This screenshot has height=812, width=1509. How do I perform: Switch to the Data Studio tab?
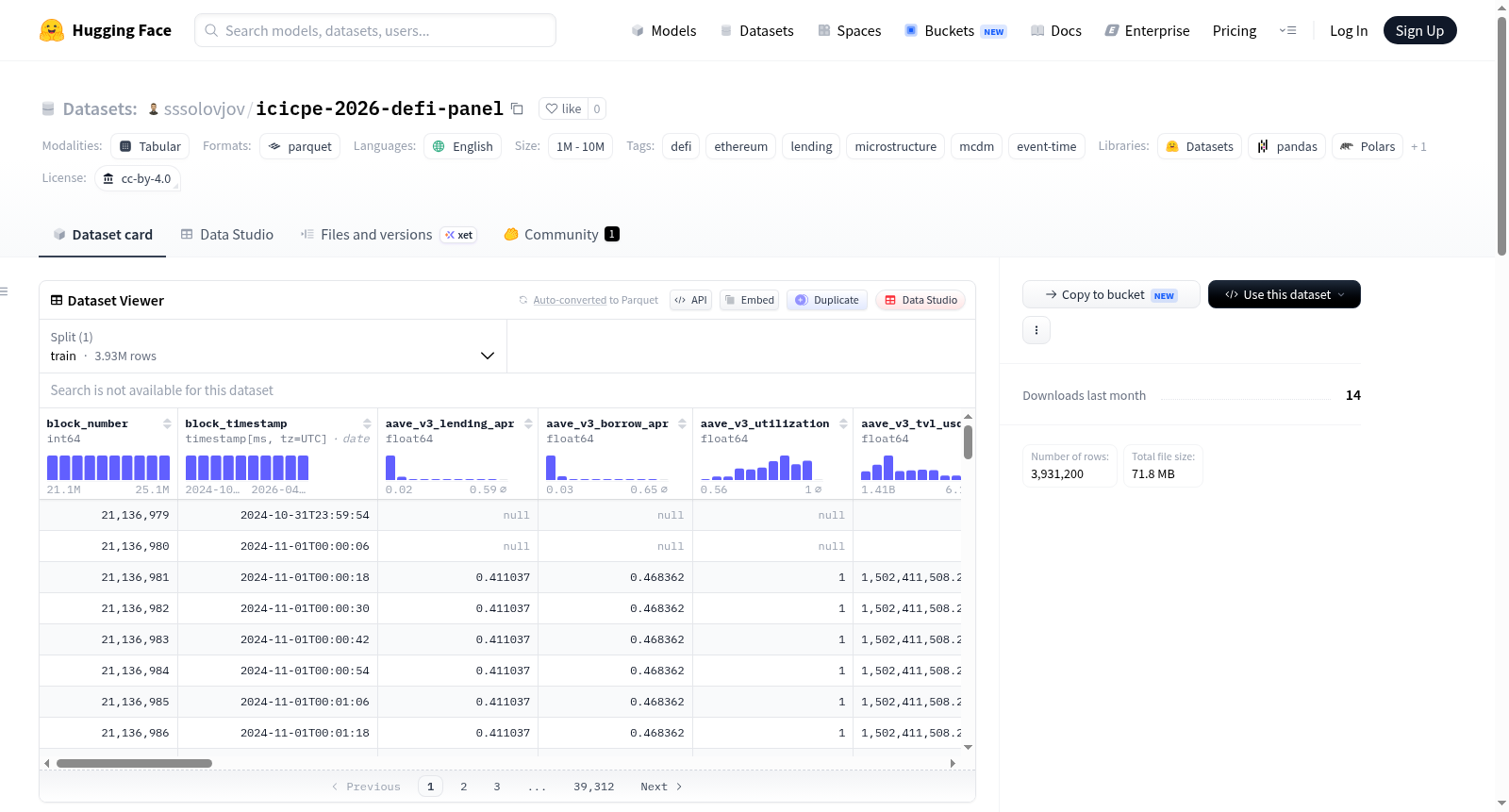[x=227, y=235]
